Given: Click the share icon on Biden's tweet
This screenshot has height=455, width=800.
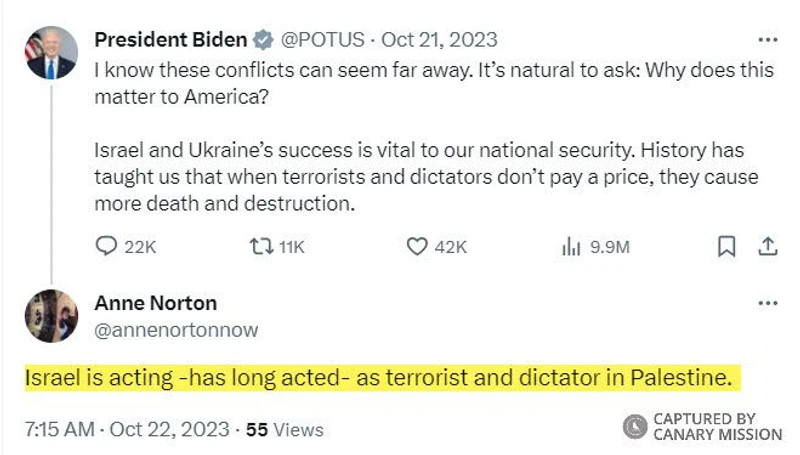Looking at the screenshot, I should pos(767,246).
